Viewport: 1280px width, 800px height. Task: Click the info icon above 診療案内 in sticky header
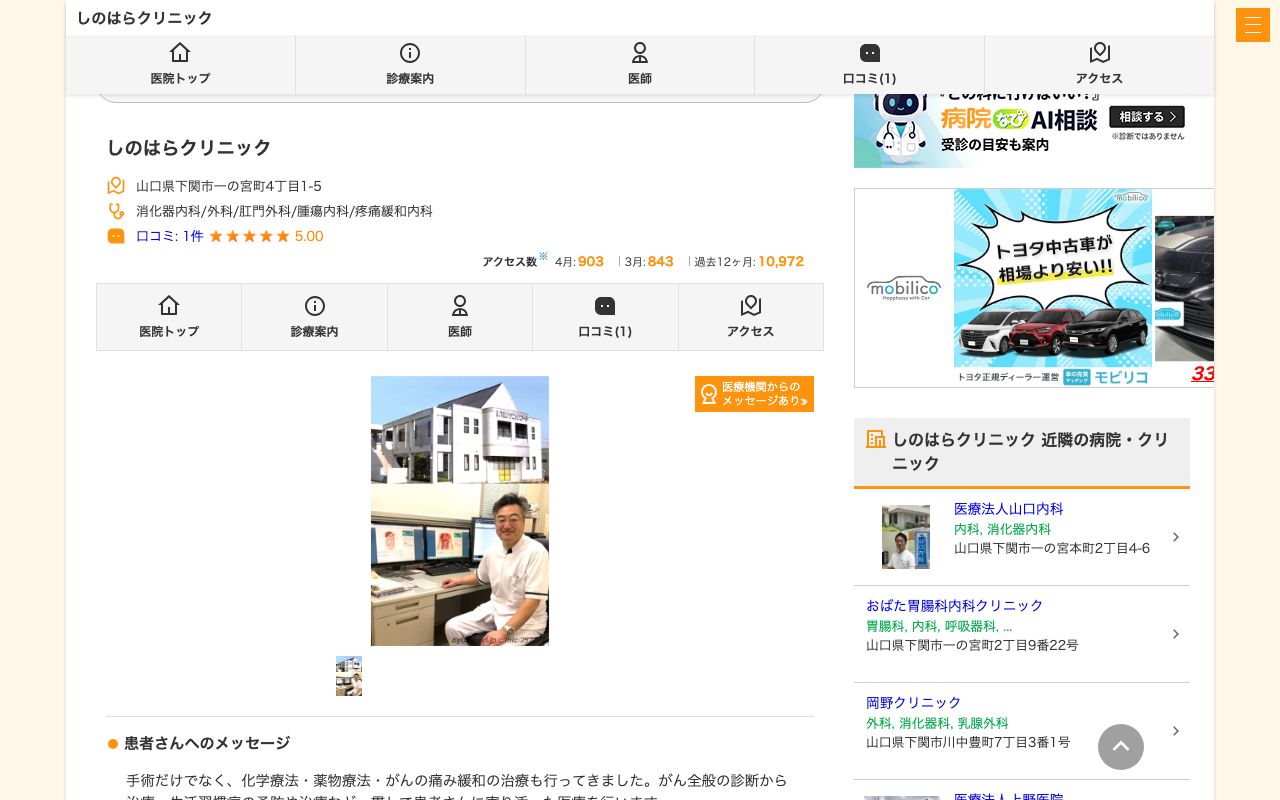(410, 53)
